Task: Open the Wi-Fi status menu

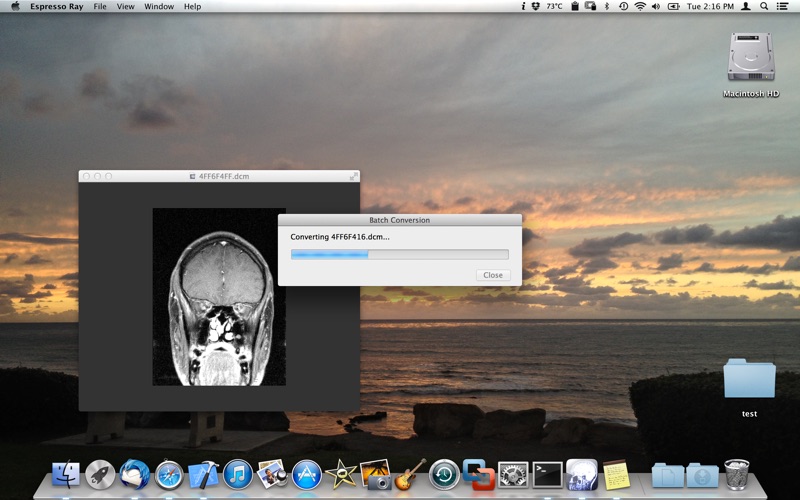Action: coord(640,6)
